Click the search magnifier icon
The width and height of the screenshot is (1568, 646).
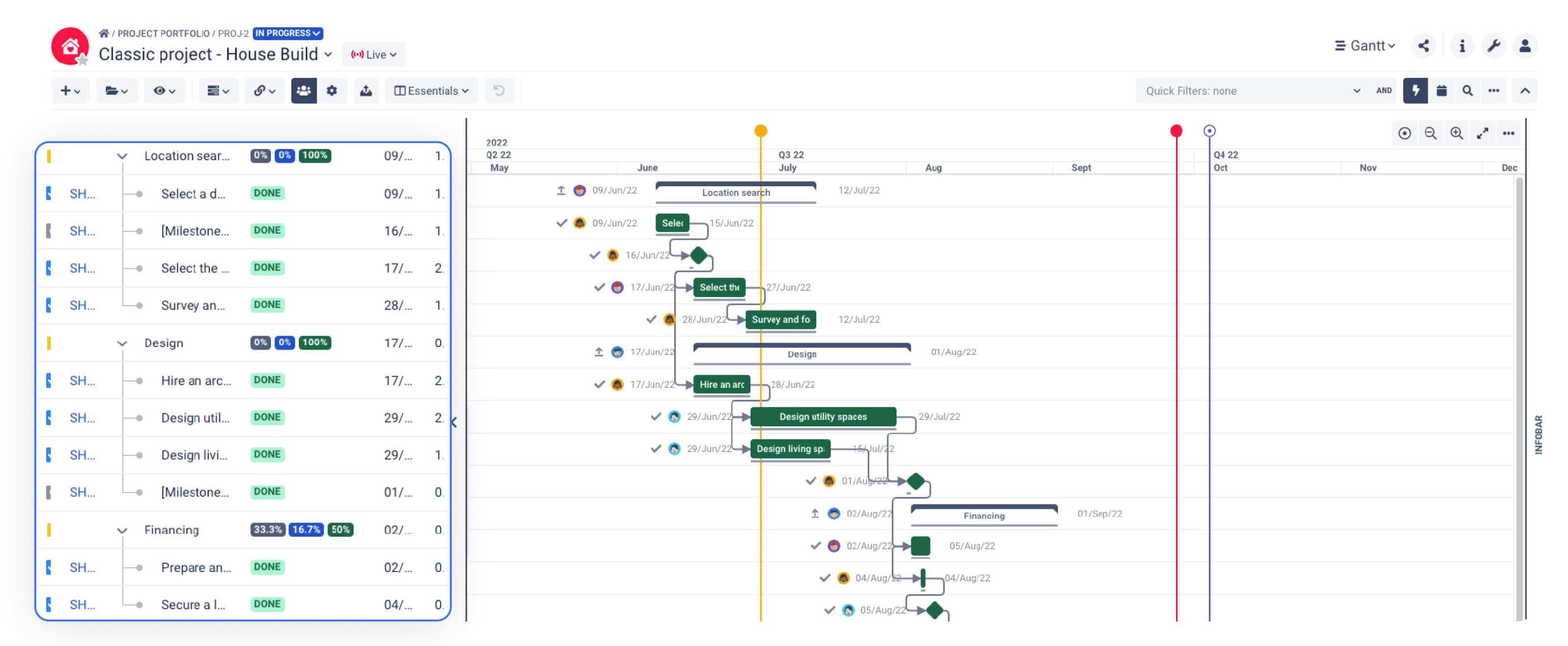[x=1468, y=91]
